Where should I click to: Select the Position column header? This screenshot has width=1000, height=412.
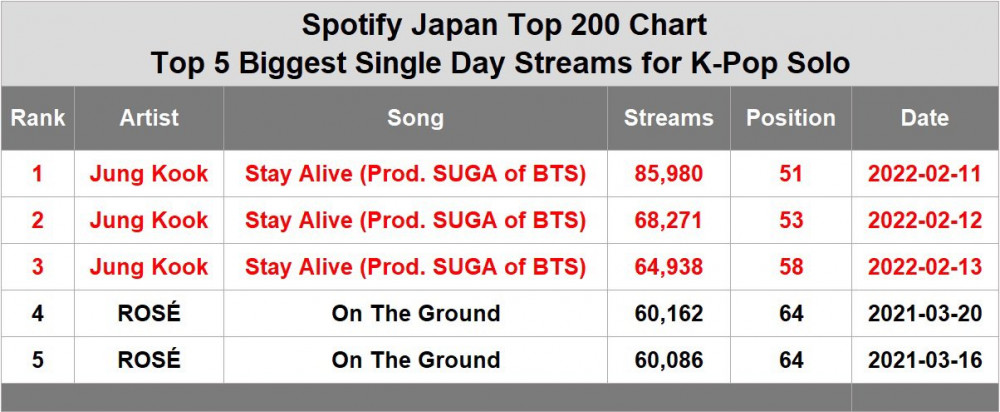pos(791,118)
